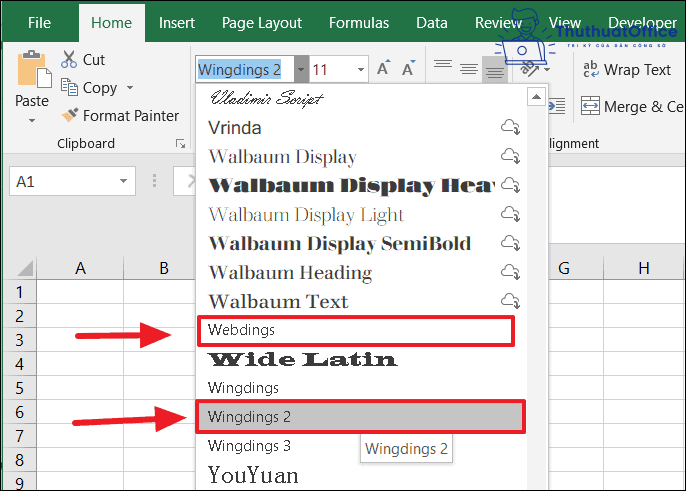Image resolution: width=686 pixels, height=491 pixels.
Task: Select the Vrinda font
Action: [x=361, y=127]
